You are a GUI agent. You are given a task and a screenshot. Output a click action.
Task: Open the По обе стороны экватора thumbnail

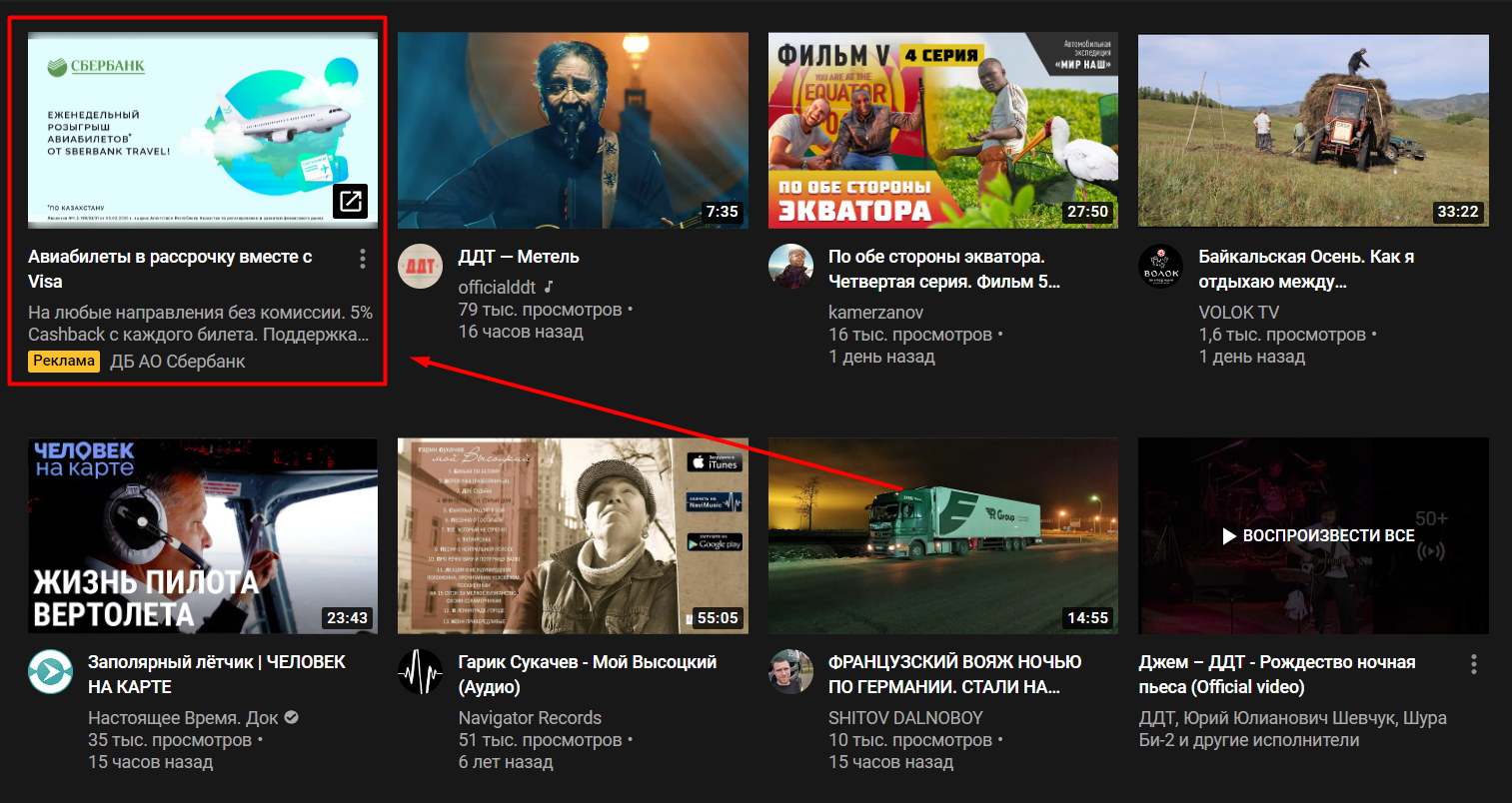pos(943,130)
